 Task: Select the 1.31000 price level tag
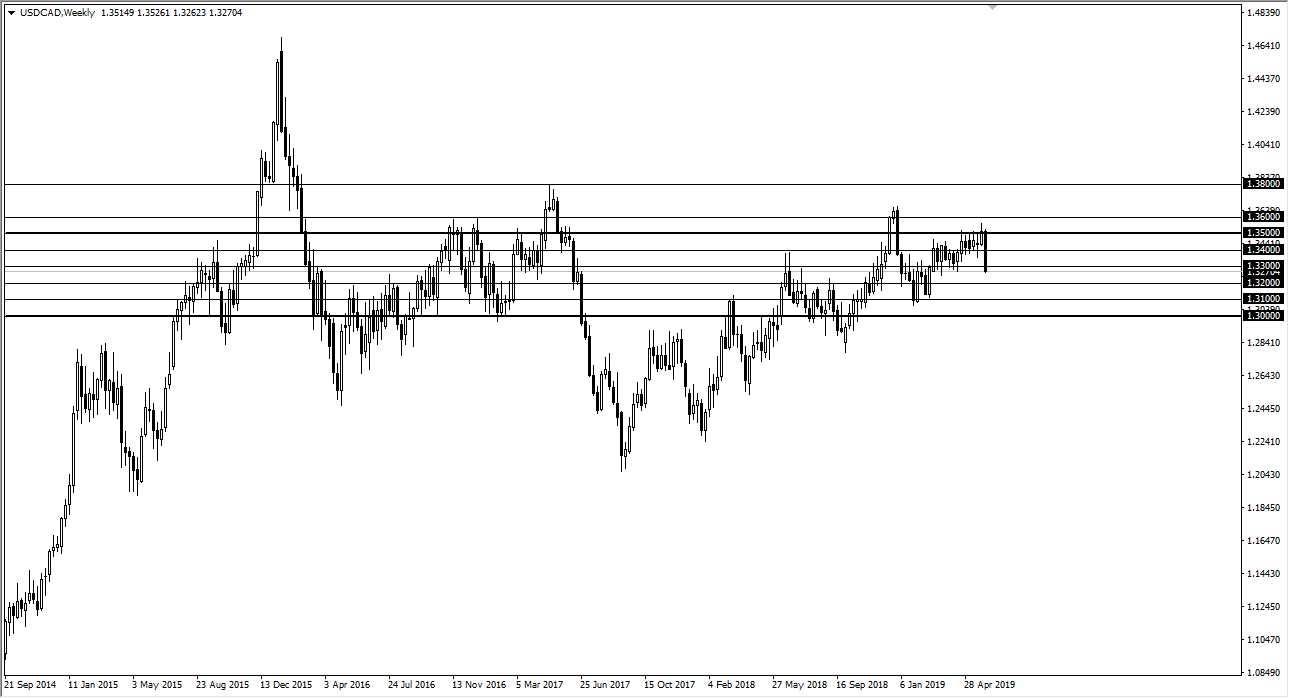(1262, 299)
